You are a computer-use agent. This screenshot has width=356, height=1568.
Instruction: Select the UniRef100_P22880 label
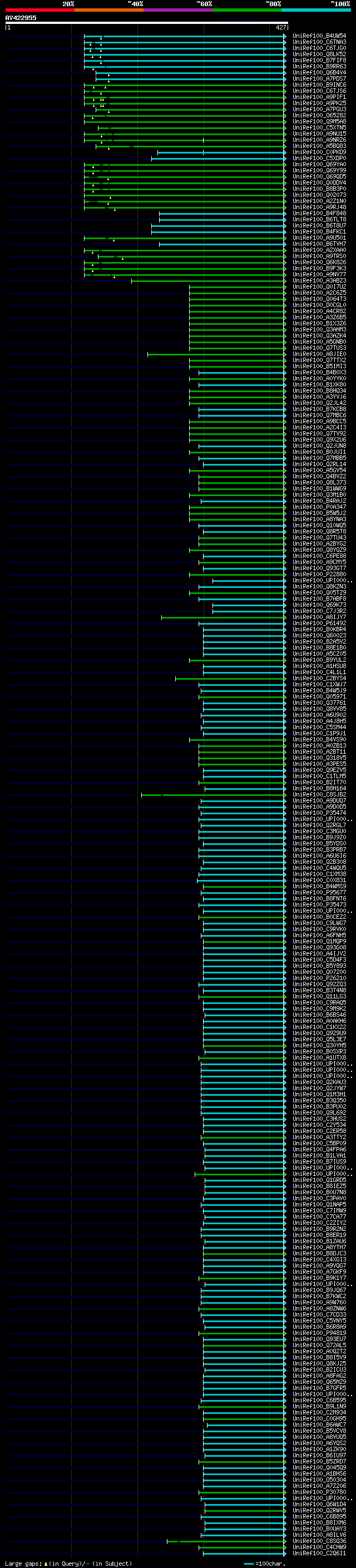[319, 574]
